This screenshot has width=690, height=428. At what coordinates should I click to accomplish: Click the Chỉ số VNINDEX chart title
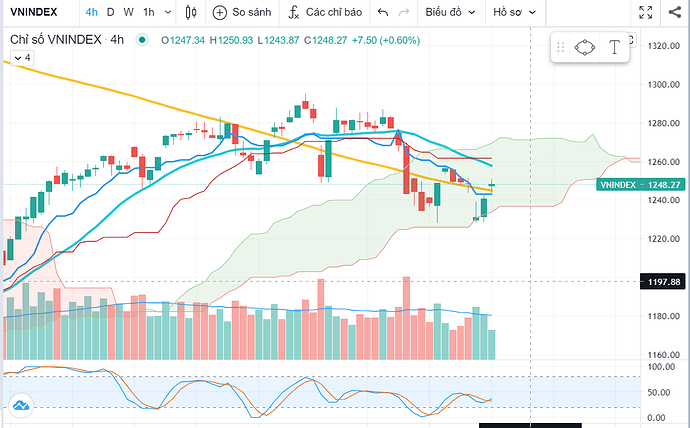pyautogui.click(x=56, y=40)
